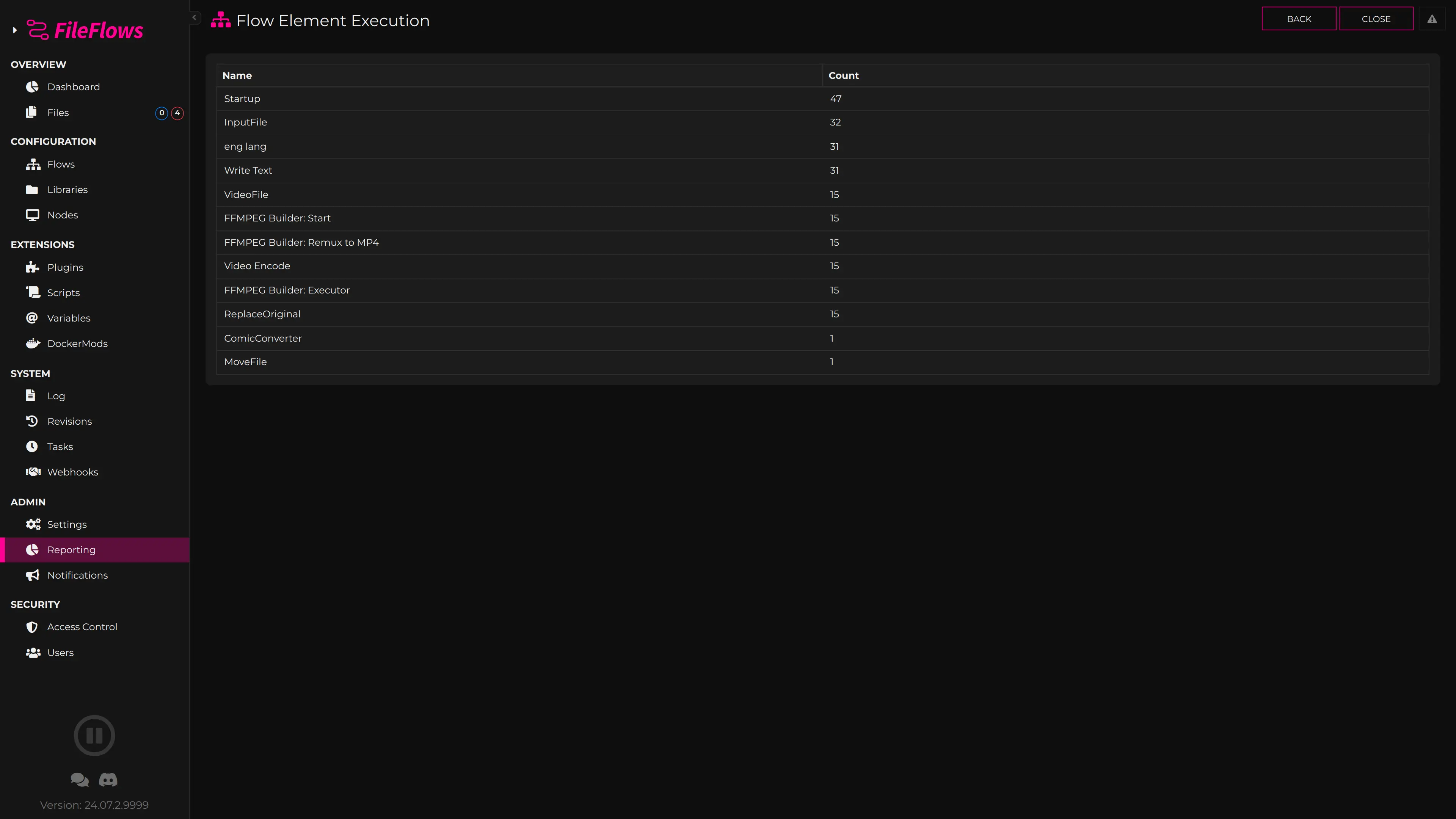The image size is (1456, 819).
Task: Select the Startup row
Action: [822, 98]
